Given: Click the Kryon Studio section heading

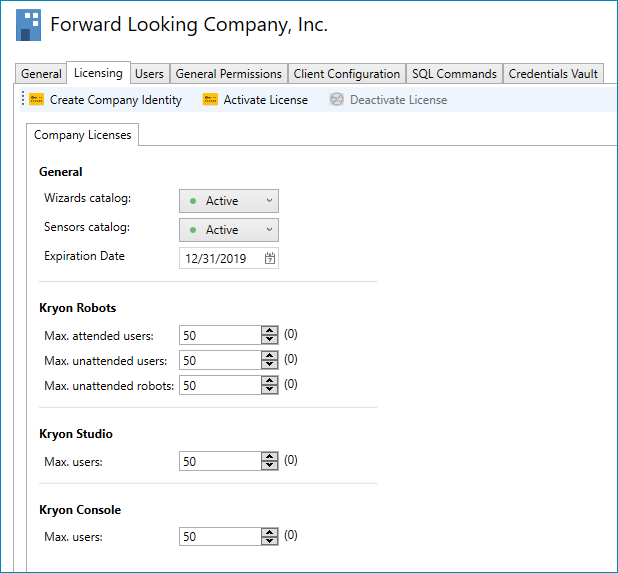Looking at the screenshot, I should pos(76,434).
